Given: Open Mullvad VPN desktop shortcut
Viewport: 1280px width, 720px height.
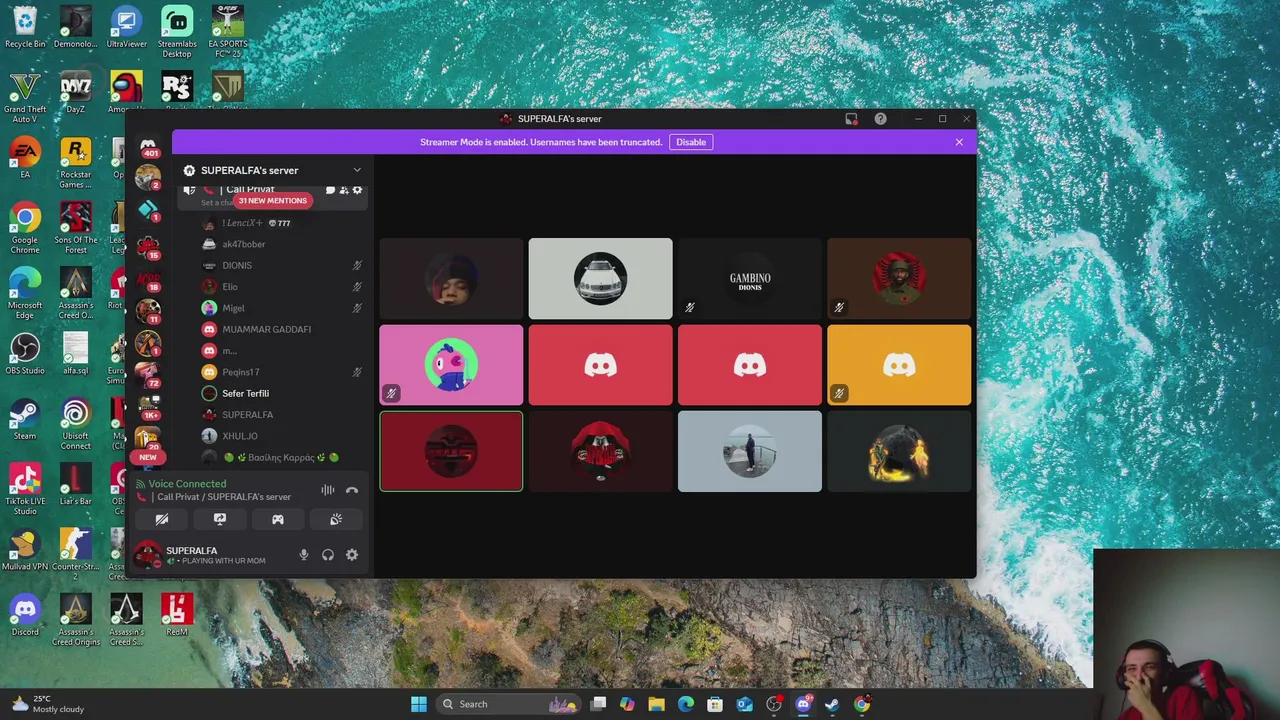Looking at the screenshot, I should (x=25, y=551).
